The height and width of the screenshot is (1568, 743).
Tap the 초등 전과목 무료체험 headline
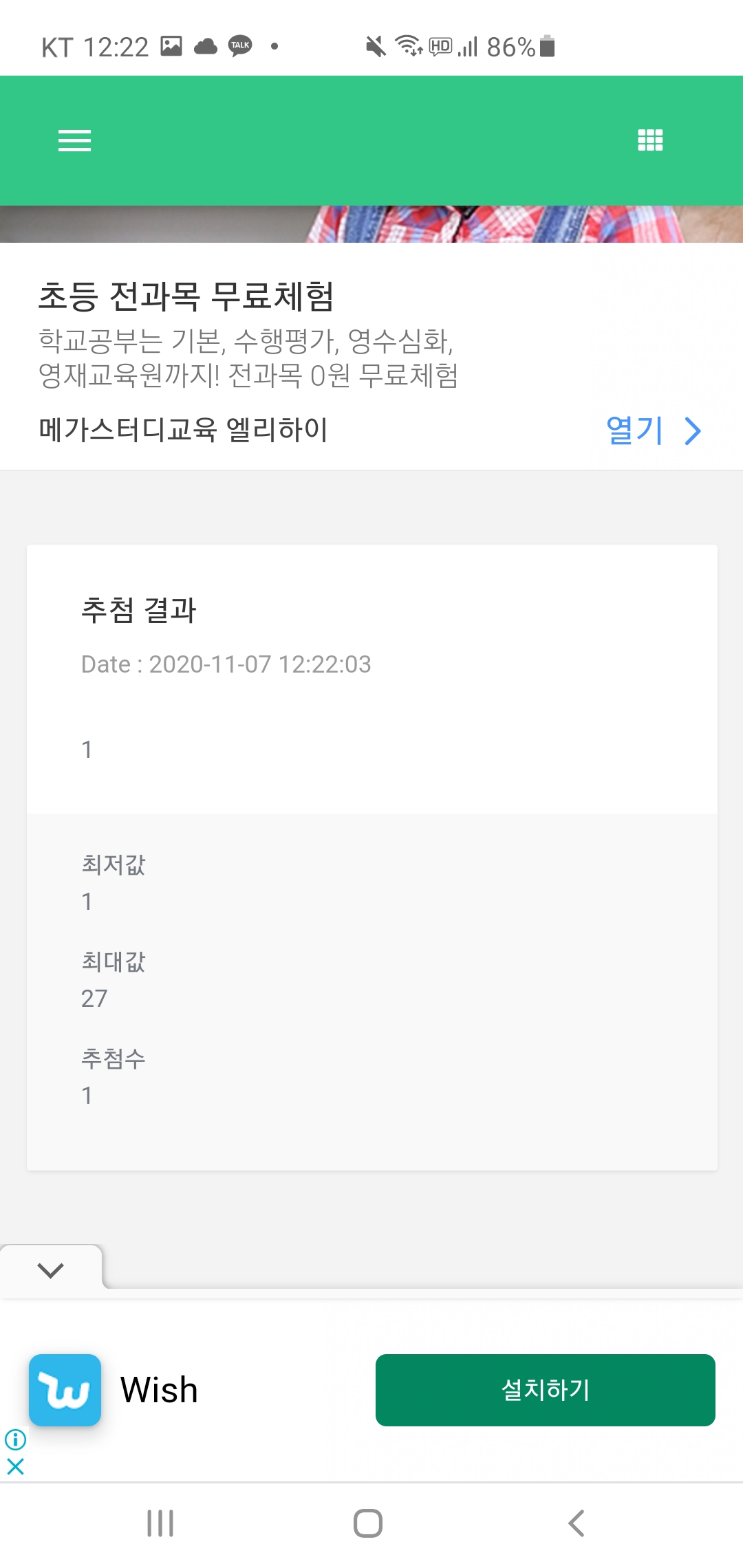pyautogui.click(x=186, y=296)
